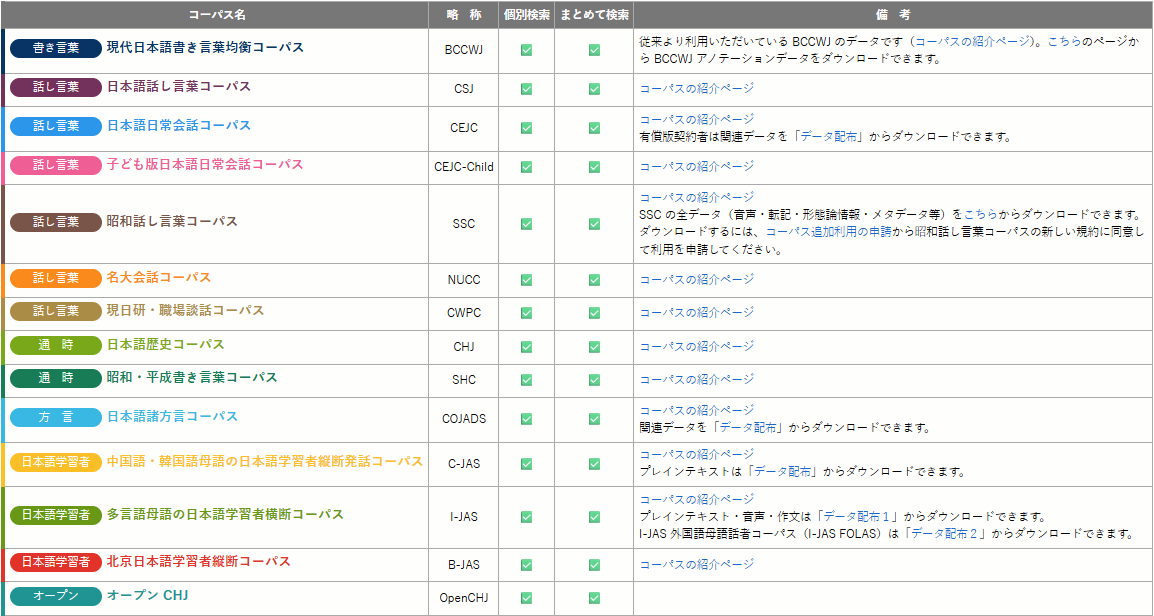This screenshot has height=616, width=1154.
Task: Click the まとめて検索 column header
Action: point(594,15)
